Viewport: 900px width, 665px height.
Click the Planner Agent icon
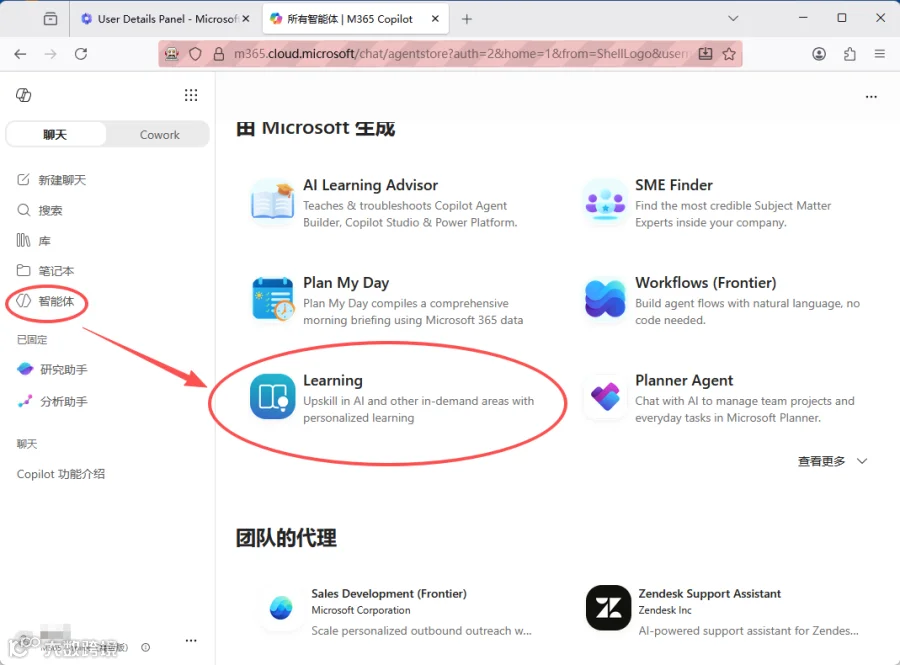(x=605, y=396)
